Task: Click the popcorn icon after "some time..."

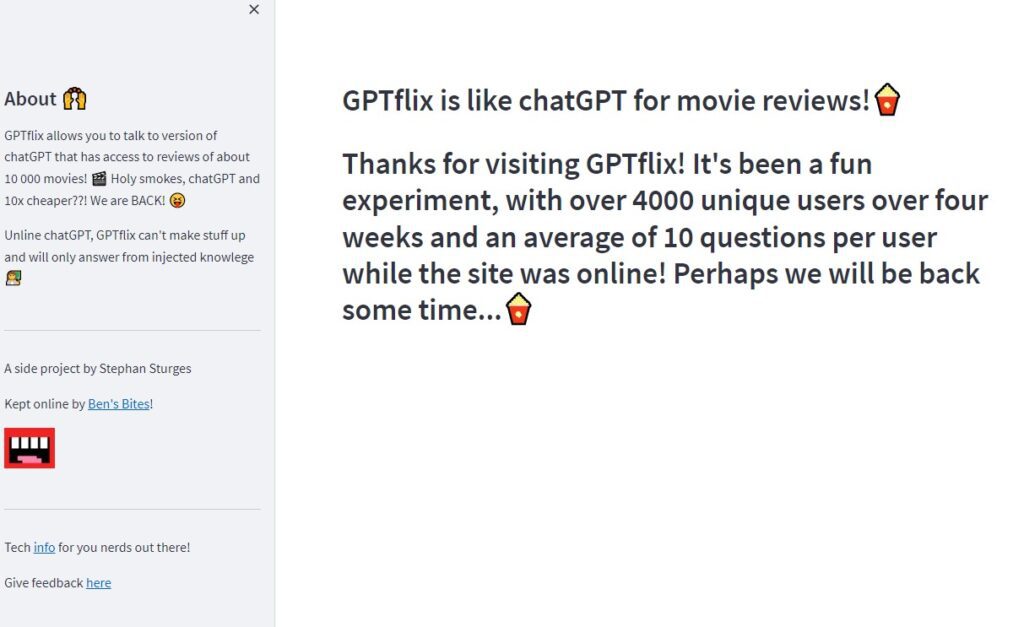Action: 518,310
